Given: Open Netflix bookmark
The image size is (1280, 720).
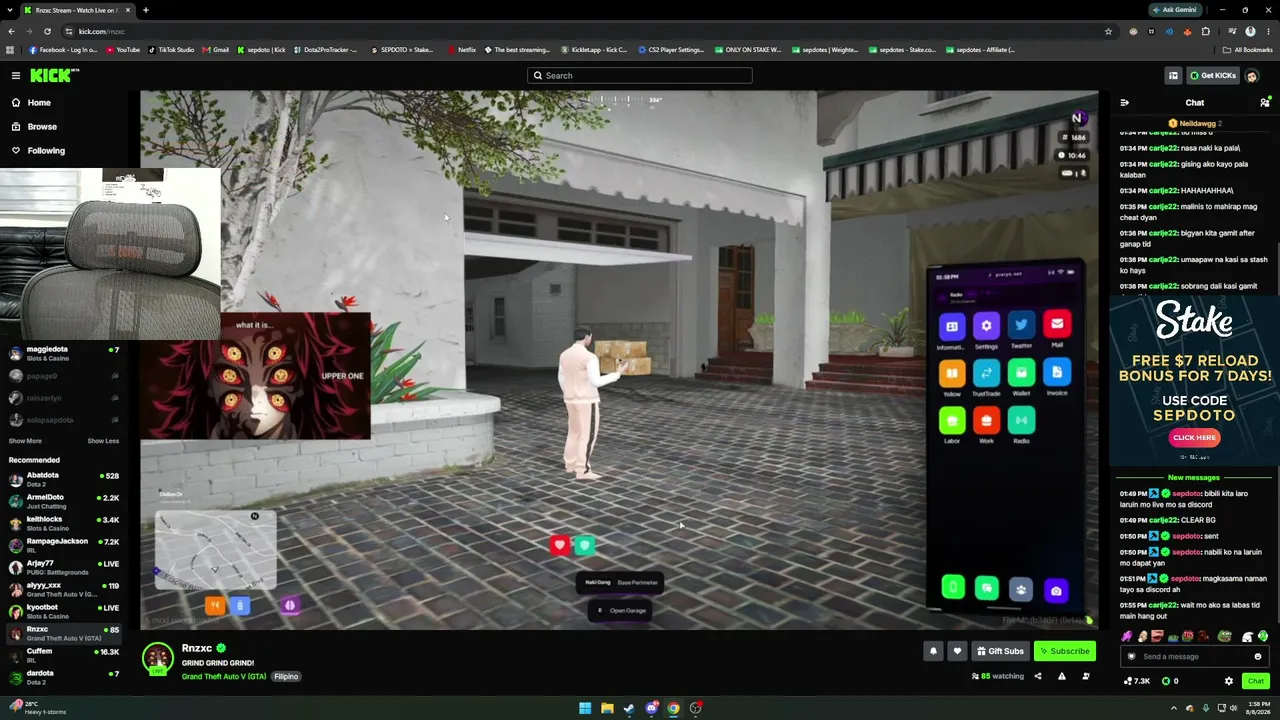Looking at the screenshot, I should (461, 49).
